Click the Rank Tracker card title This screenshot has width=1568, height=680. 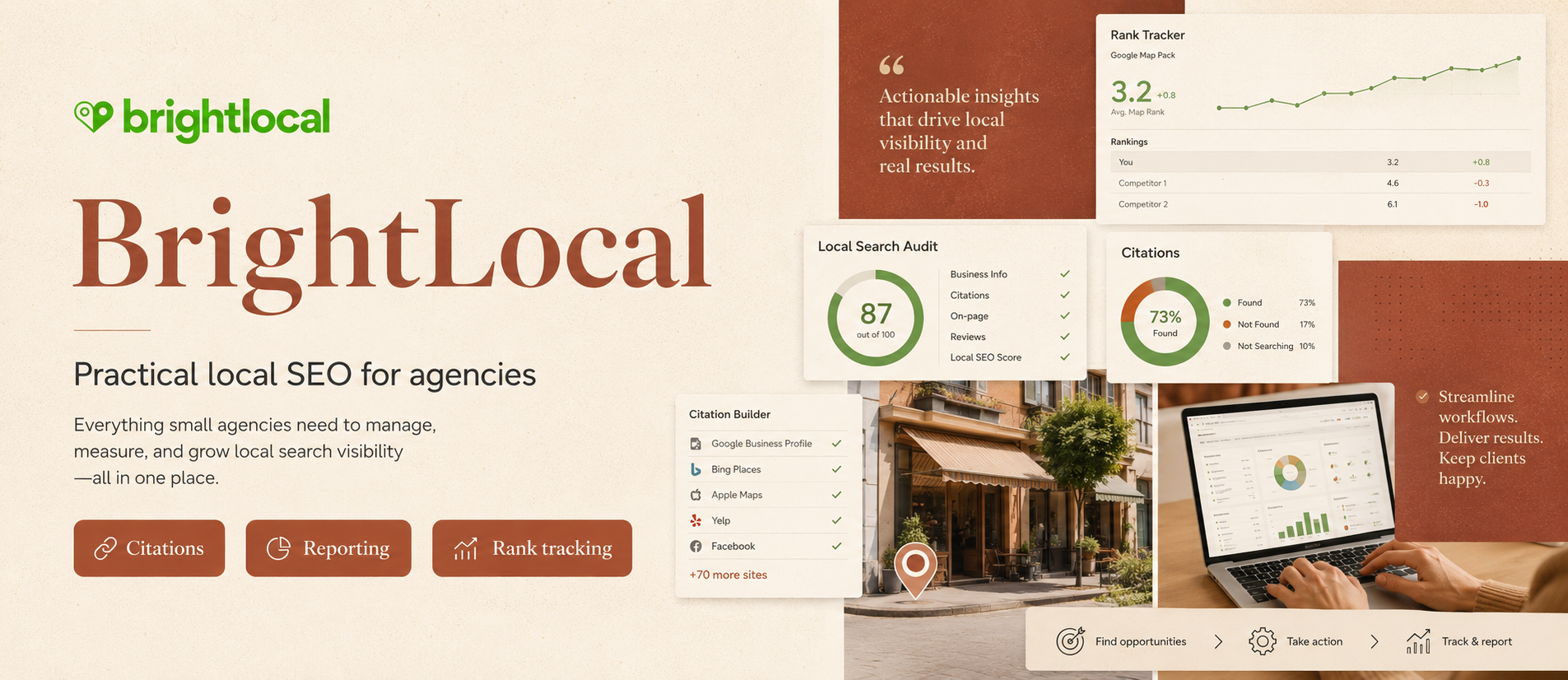pos(1147,35)
